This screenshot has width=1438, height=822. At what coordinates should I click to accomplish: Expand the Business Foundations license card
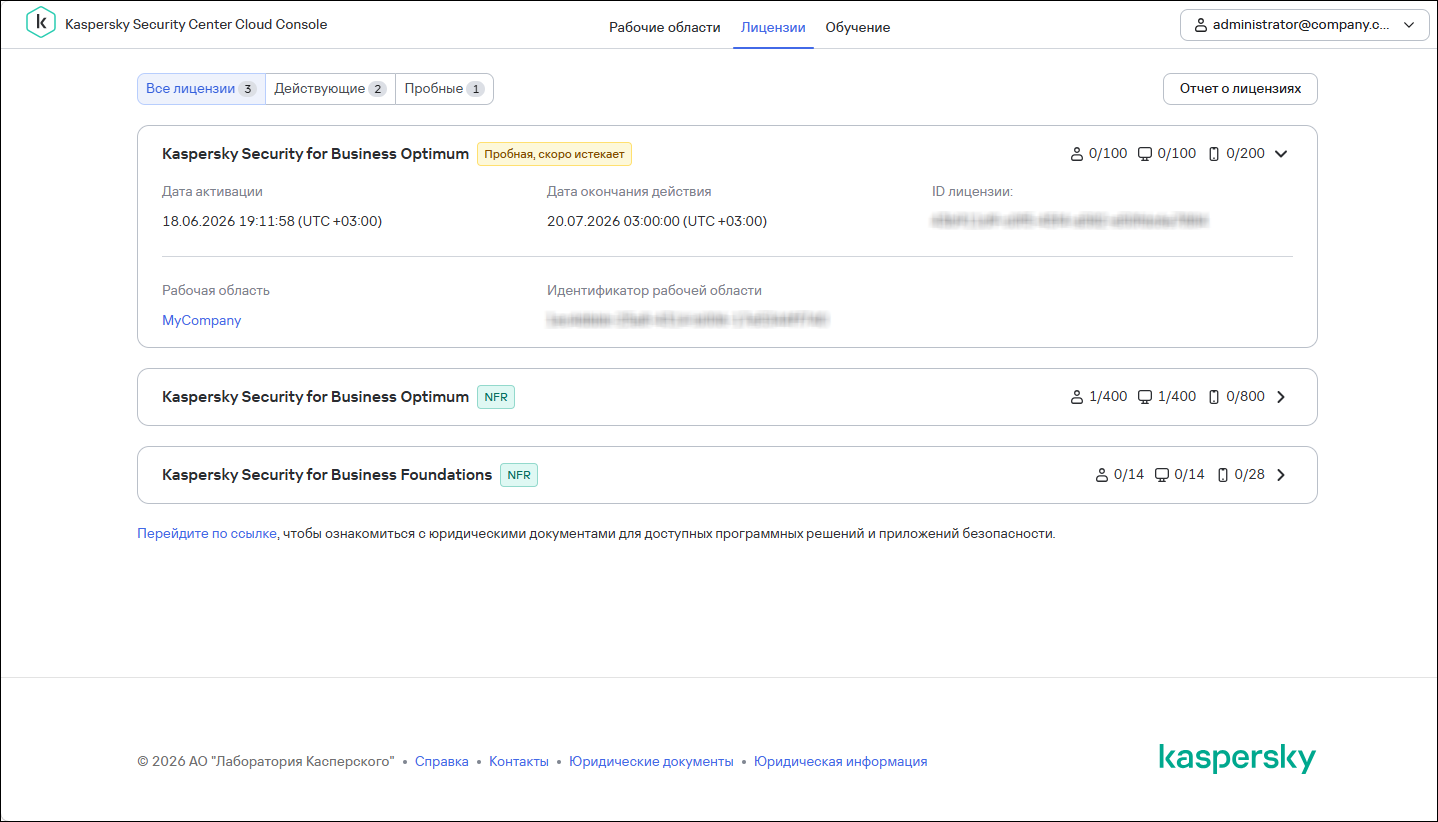(x=1281, y=475)
